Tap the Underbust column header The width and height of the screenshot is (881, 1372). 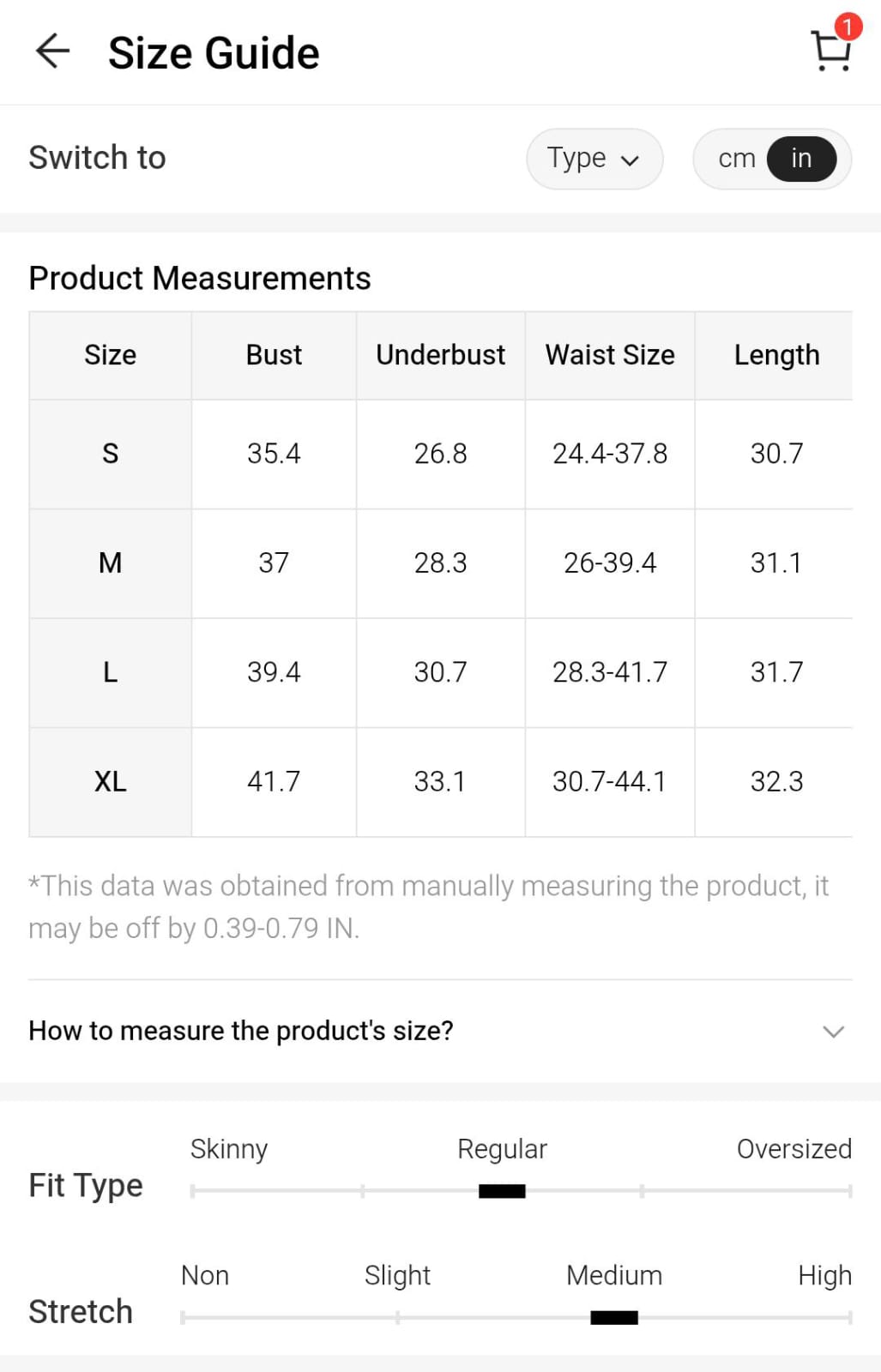coord(440,355)
